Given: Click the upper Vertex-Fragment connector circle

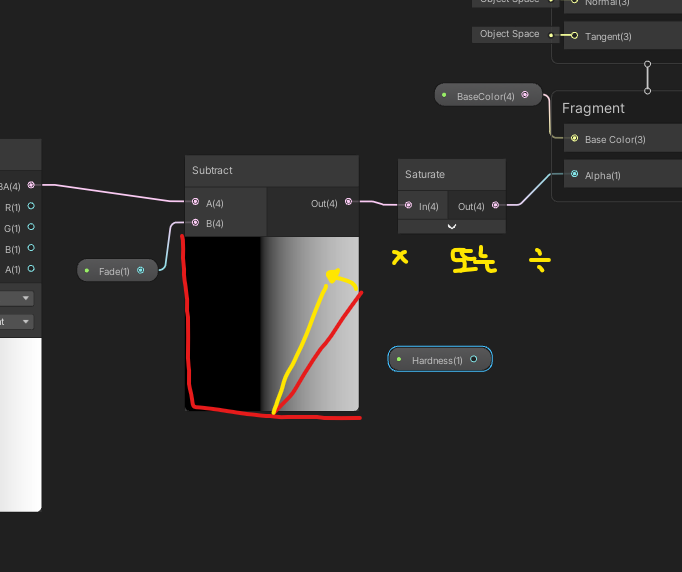Looking at the screenshot, I should pos(648,64).
